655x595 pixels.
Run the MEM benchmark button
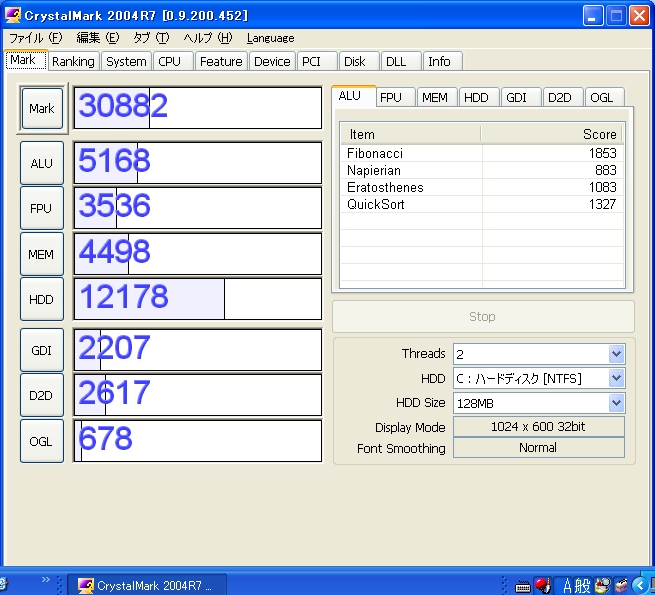click(42, 254)
